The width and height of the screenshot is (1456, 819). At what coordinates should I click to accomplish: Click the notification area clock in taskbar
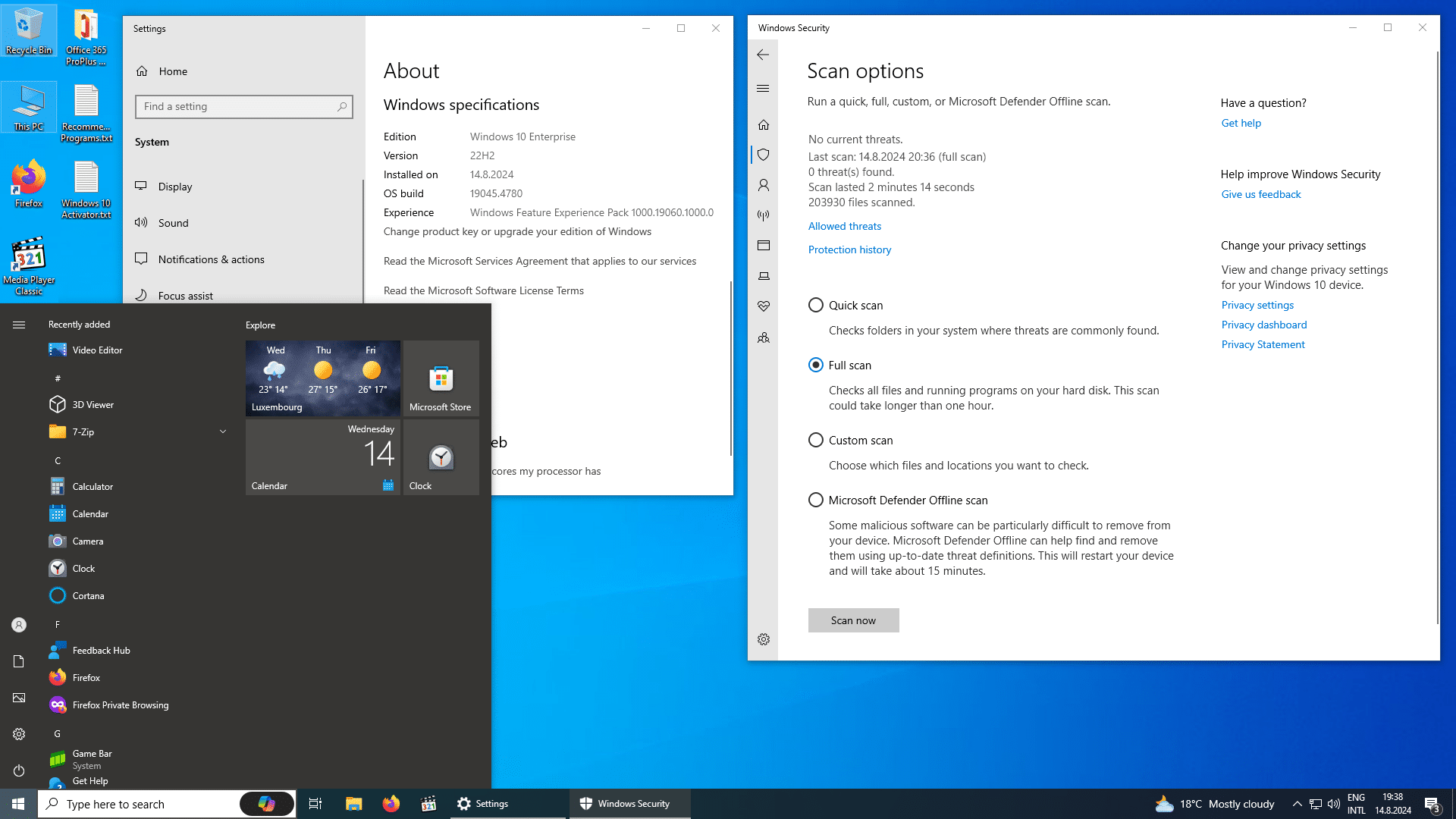pos(1394,803)
